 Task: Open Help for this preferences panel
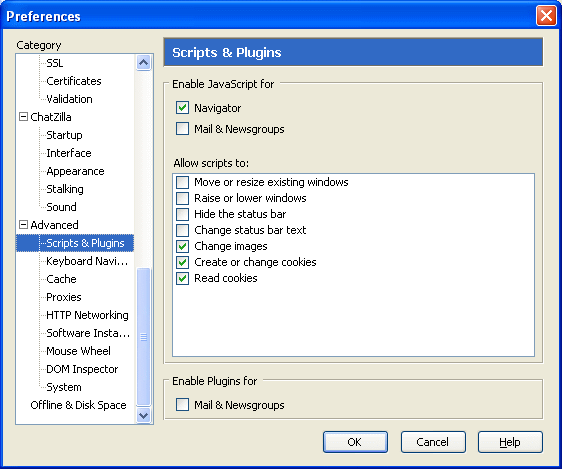click(510, 442)
